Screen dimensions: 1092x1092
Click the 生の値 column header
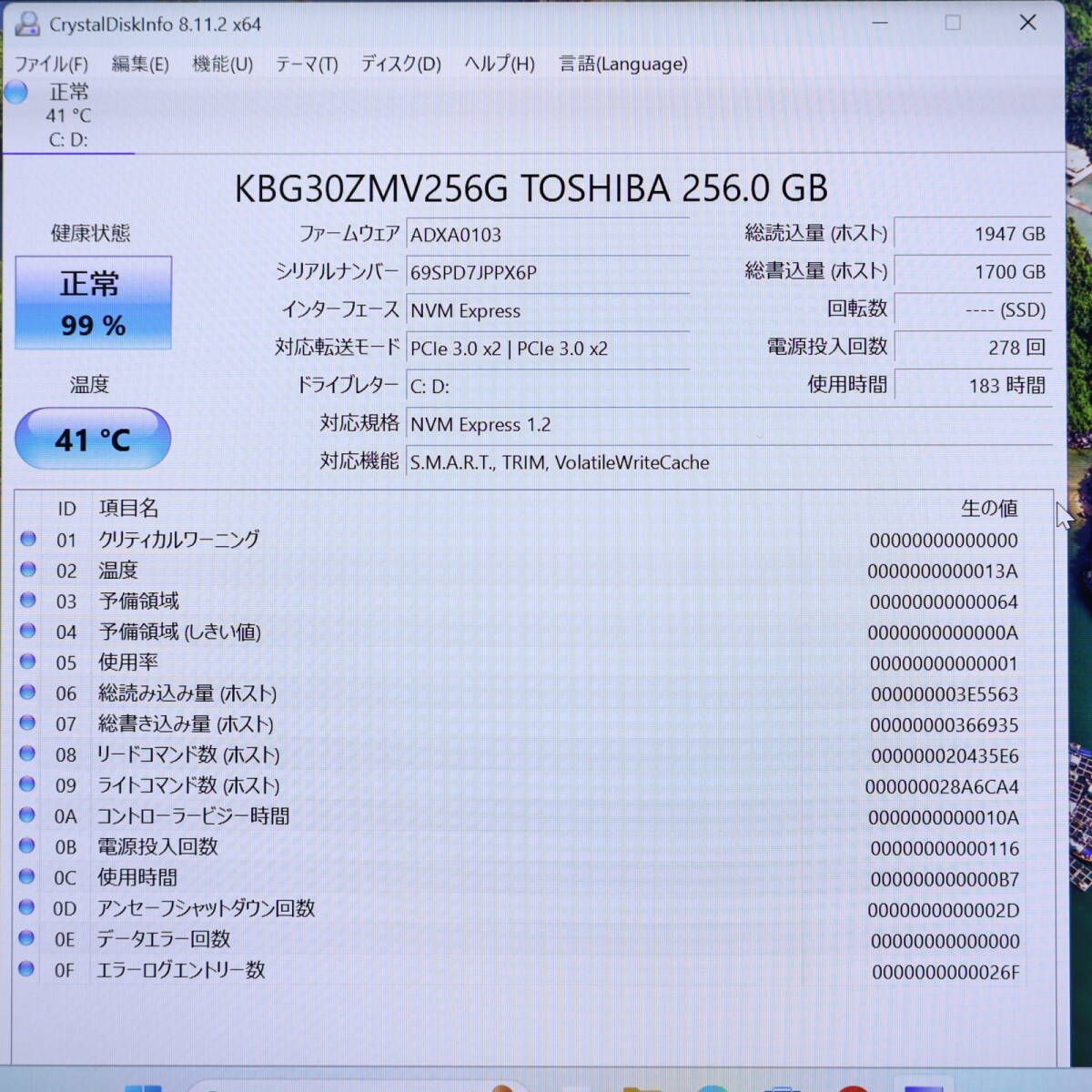pyautogui.click(x=989, y=508)
